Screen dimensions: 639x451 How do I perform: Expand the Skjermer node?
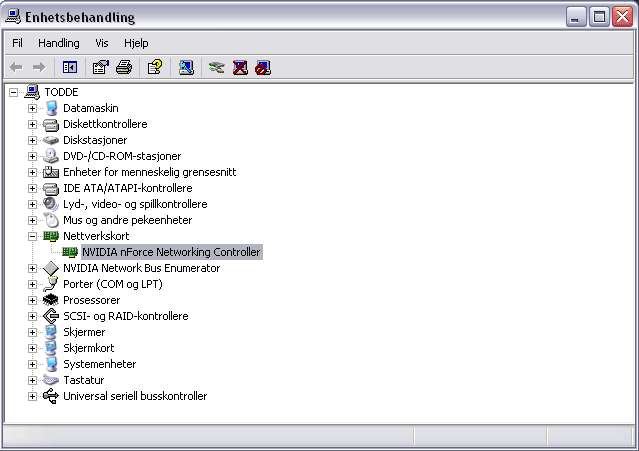pyautogui.click(x=33, y=332)
